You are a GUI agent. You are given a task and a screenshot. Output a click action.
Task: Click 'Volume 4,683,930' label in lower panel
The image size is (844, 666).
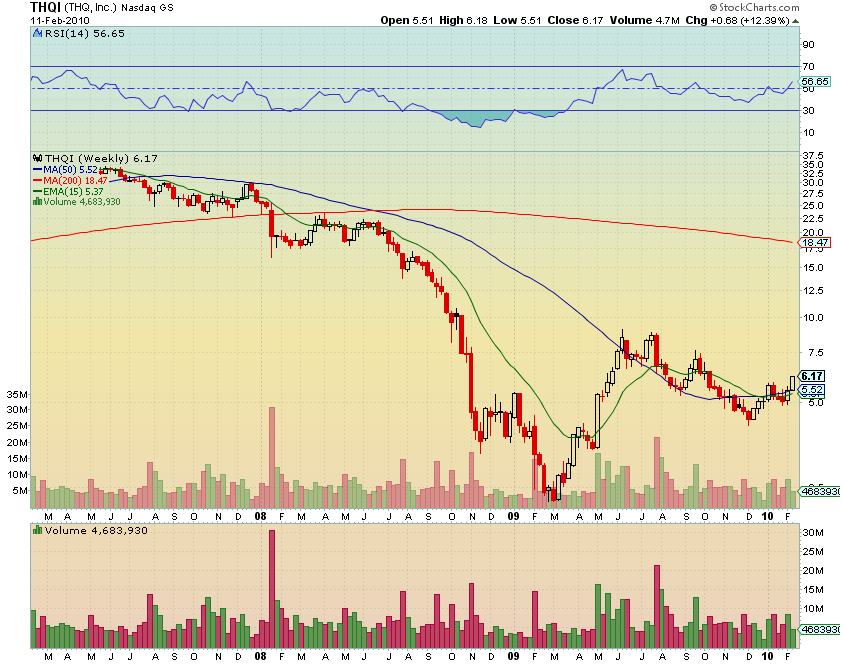click(x=96, y=530)
